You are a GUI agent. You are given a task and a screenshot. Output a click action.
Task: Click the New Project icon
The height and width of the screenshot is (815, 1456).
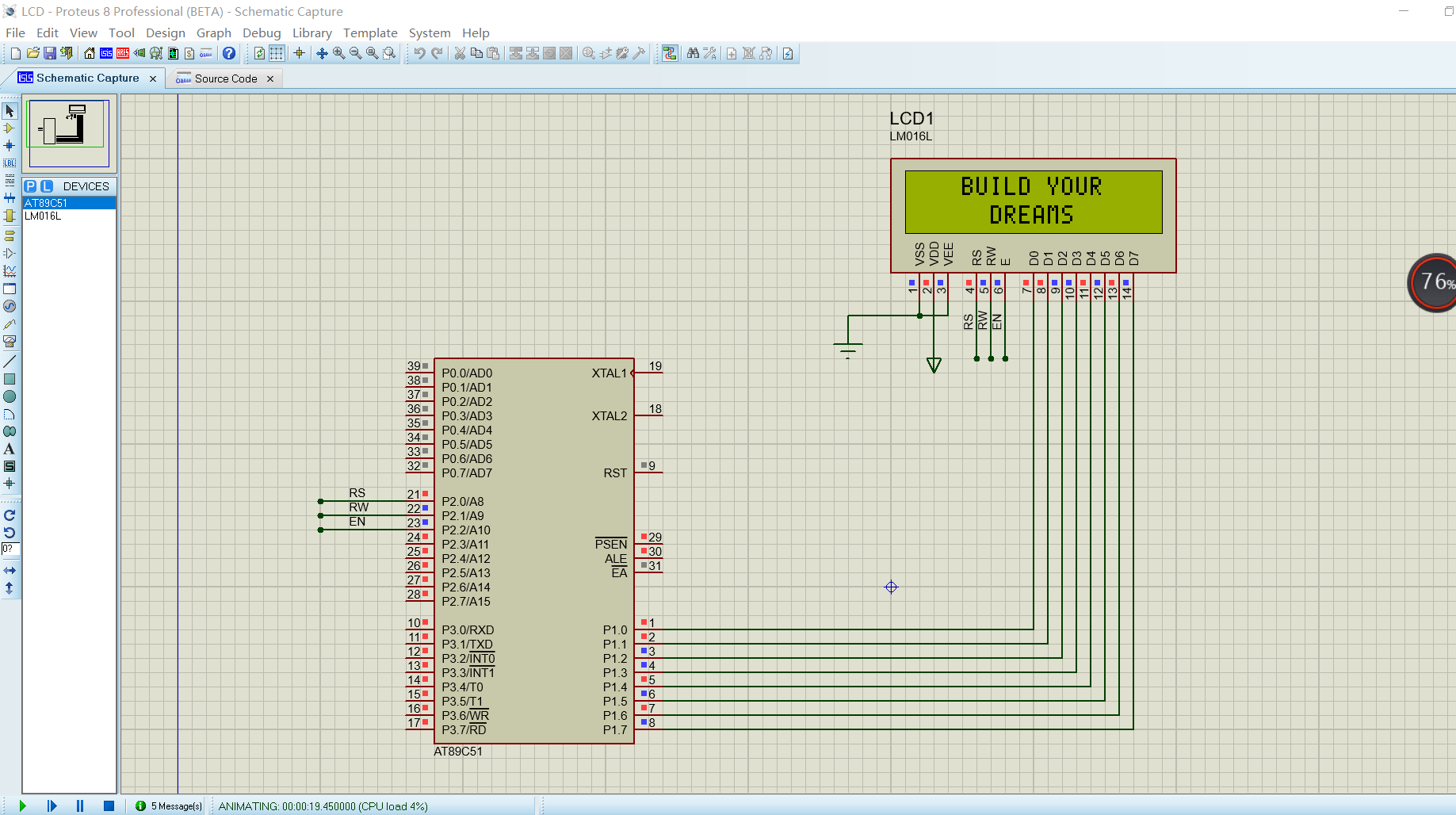click(x=15, y=53)
